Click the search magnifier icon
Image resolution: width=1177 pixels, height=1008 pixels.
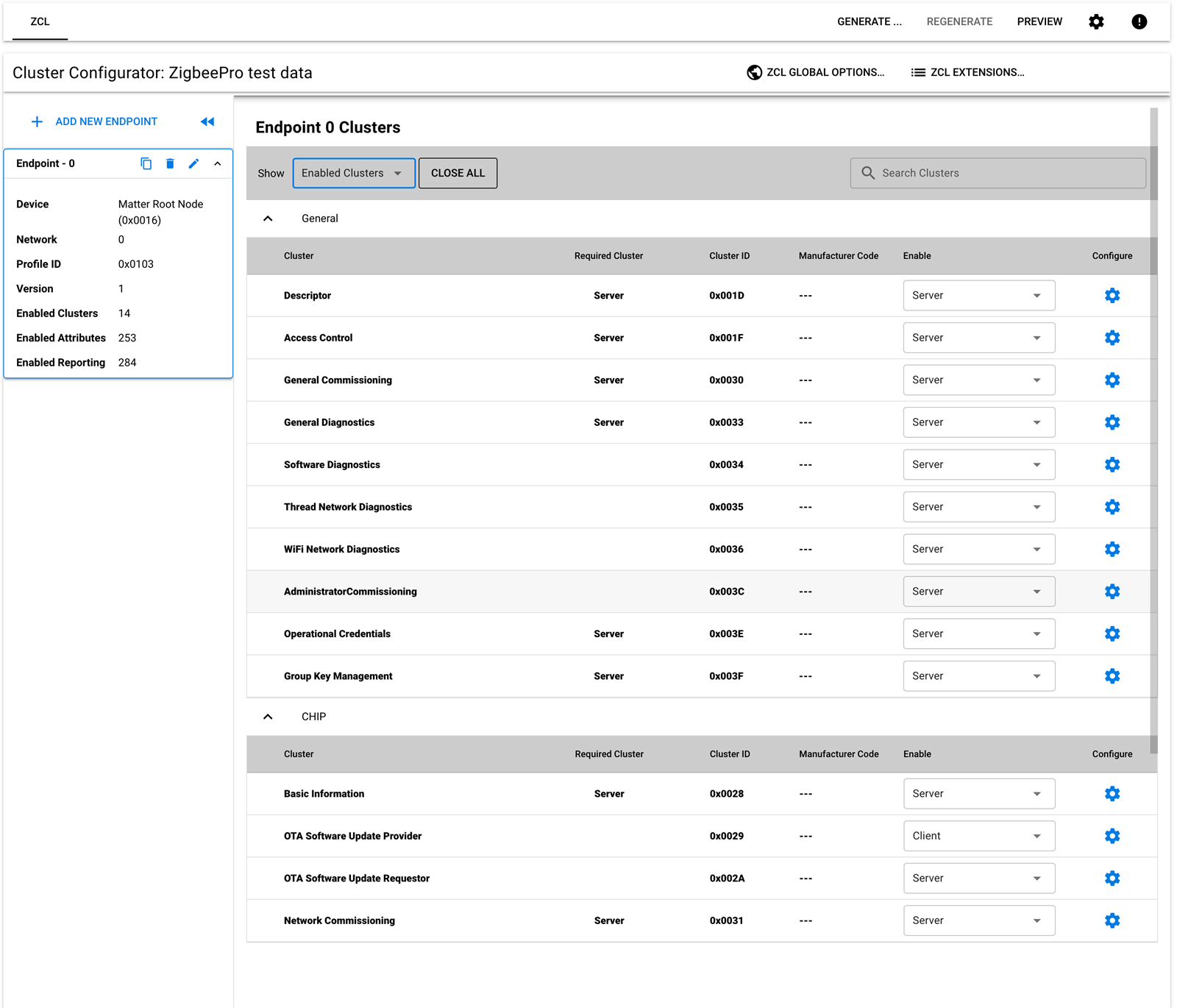(x=868, y=173)
